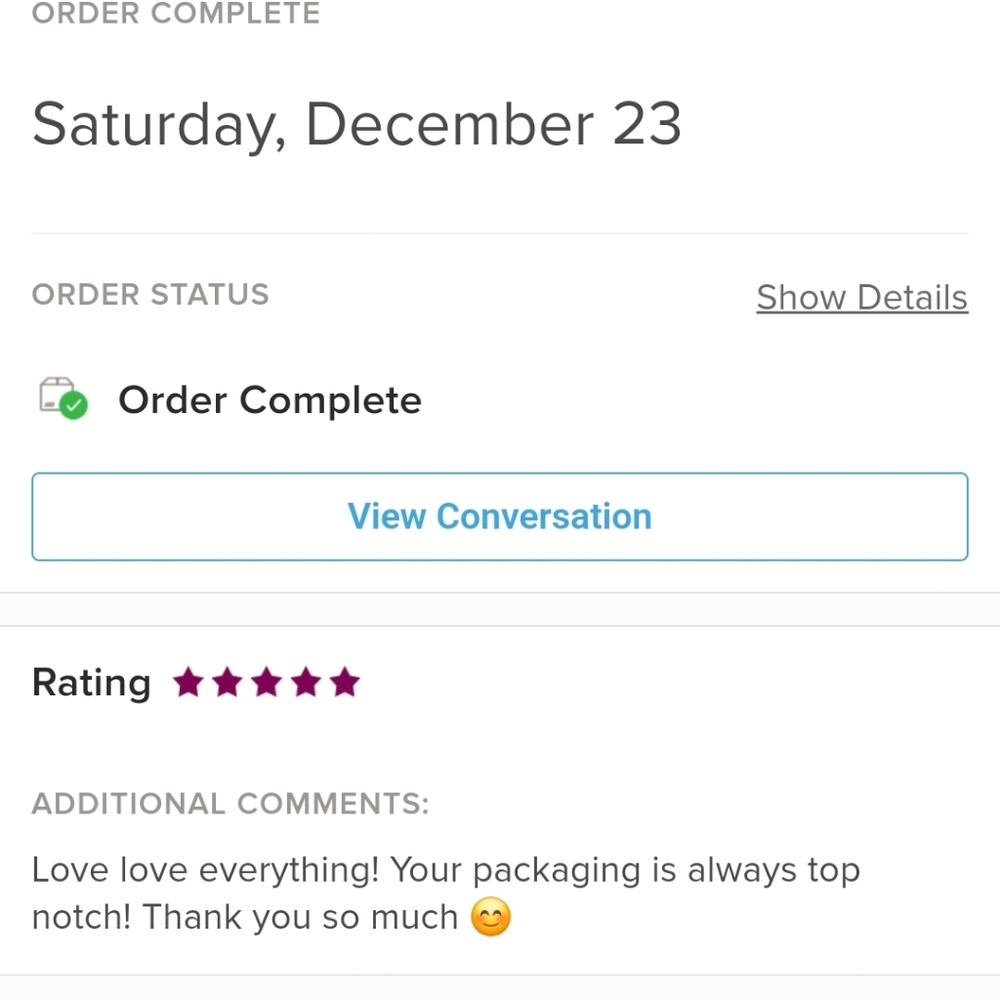This screenshot has width=1000, height=1000.
Task: Select the customer review comment text
Action: coord(445,893)
